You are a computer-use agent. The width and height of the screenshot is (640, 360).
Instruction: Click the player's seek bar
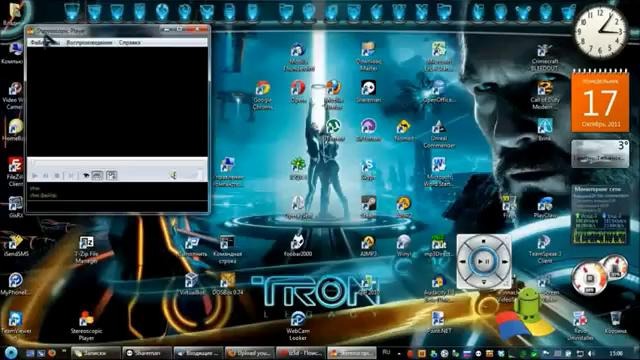[117, 162]
